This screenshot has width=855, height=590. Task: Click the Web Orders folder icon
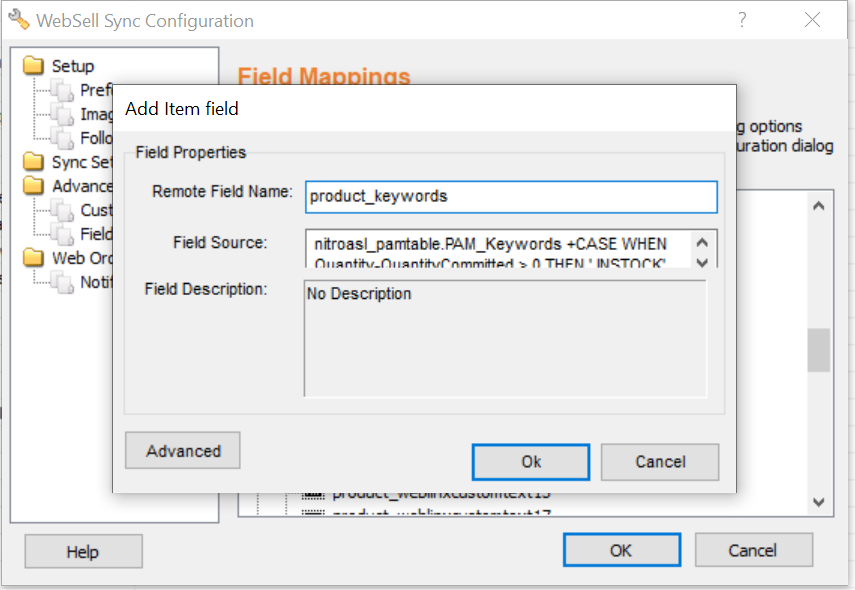click(x=34, y=258)
